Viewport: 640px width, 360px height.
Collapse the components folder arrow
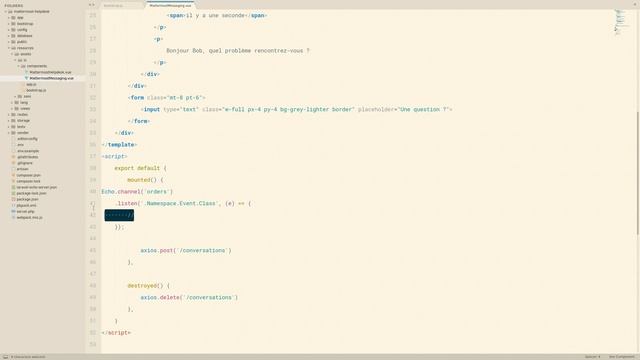18,66
